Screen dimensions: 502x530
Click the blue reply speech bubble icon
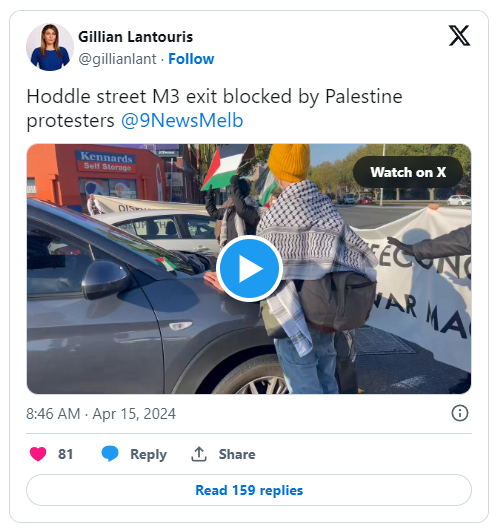coord(110,454)
